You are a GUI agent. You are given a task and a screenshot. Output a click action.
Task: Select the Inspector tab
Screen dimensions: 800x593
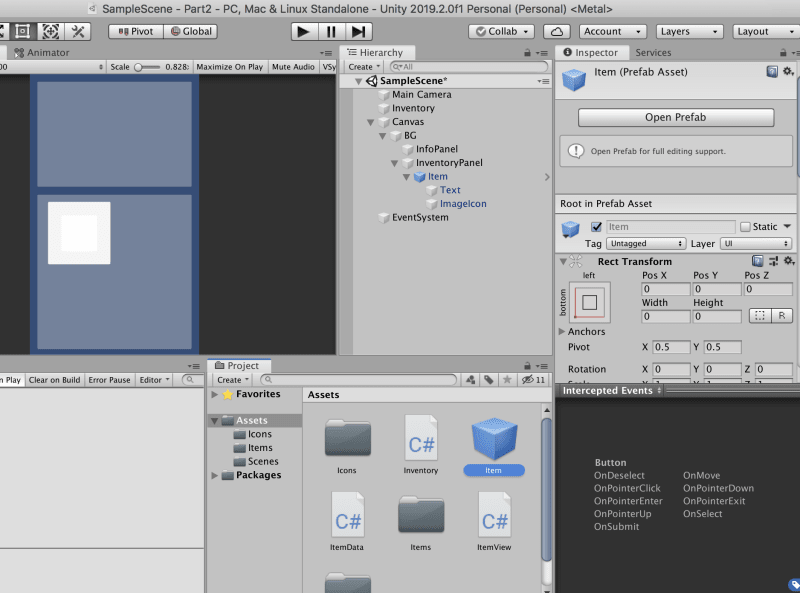point(591,53)
